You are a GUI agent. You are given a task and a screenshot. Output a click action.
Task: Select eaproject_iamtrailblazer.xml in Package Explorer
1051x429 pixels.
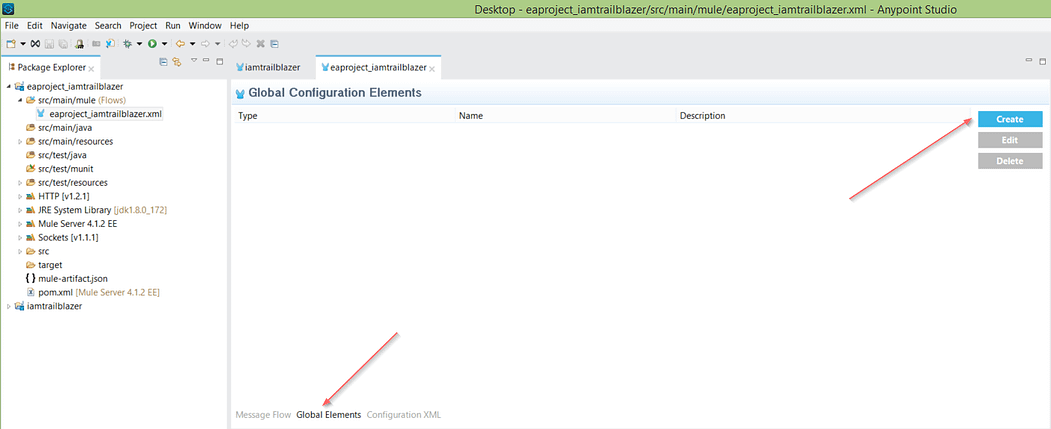coord(100,114)
